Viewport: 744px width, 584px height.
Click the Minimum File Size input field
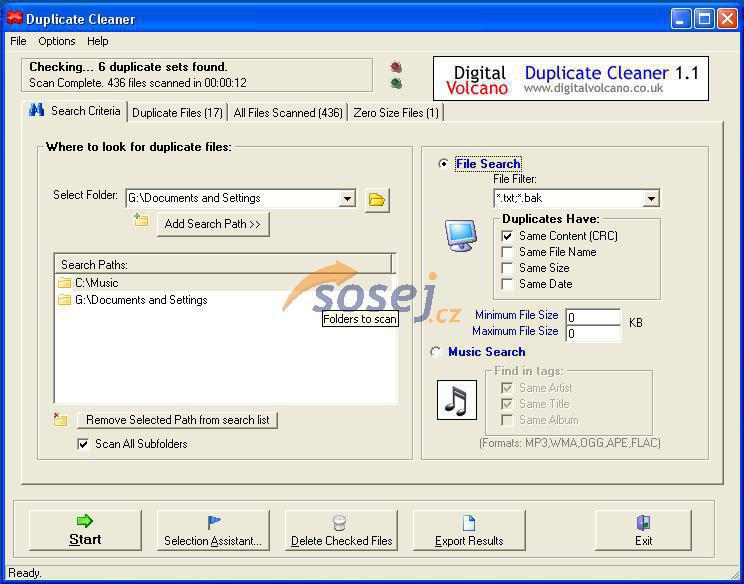pyautogui.click(x=593, y=317)
